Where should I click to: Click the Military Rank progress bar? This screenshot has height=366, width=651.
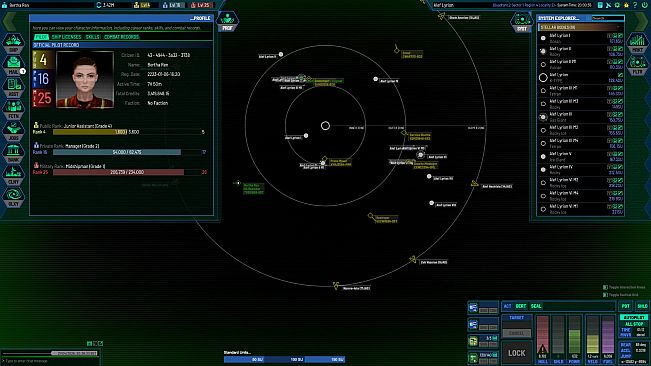pos(127,172)
